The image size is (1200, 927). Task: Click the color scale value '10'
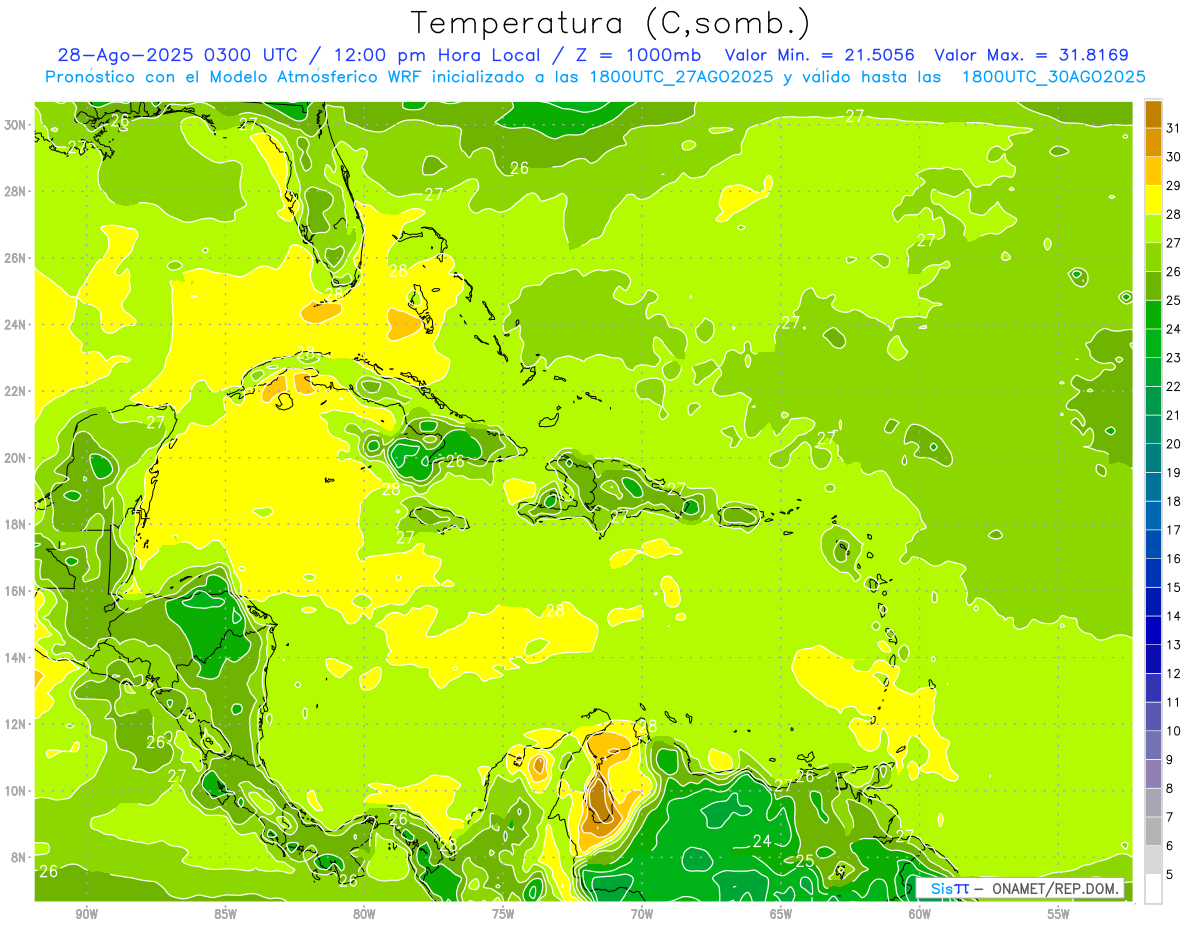1174,731
